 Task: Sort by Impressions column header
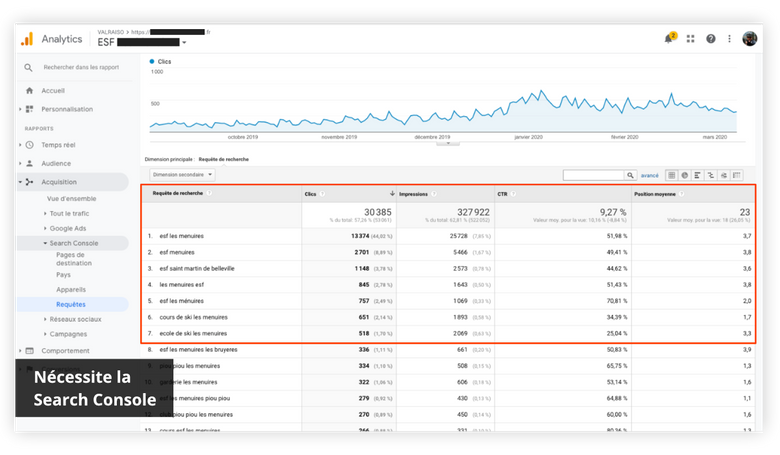413,194
